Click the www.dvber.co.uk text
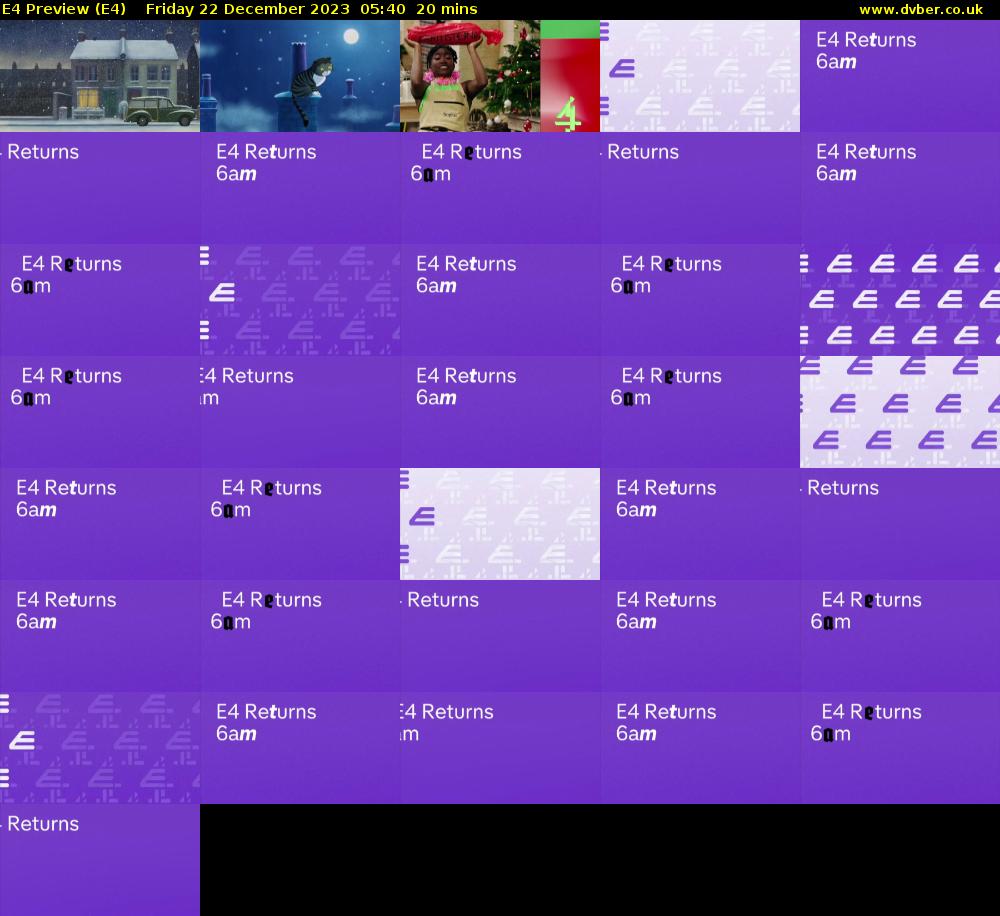 (921, 9)
